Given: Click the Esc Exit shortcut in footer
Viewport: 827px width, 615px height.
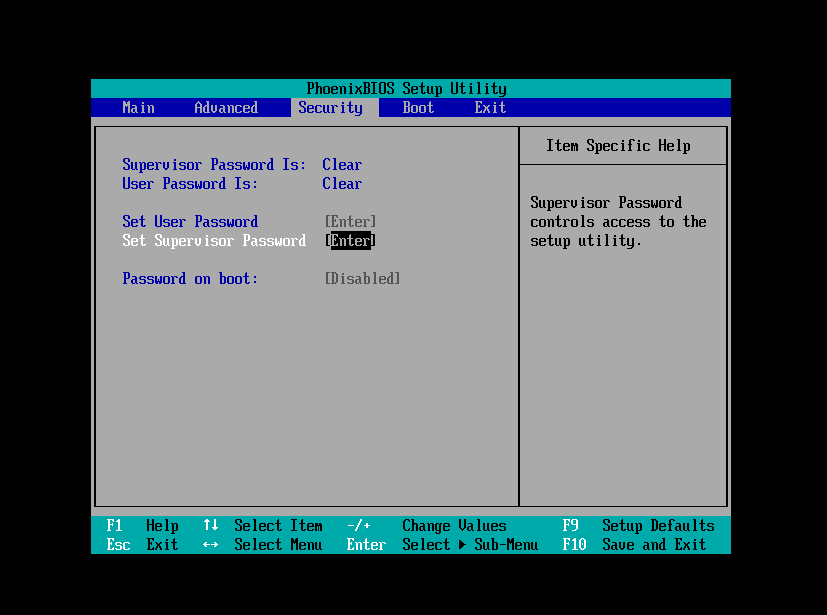Looking at the screenshot, I should [x=142, y=545].
